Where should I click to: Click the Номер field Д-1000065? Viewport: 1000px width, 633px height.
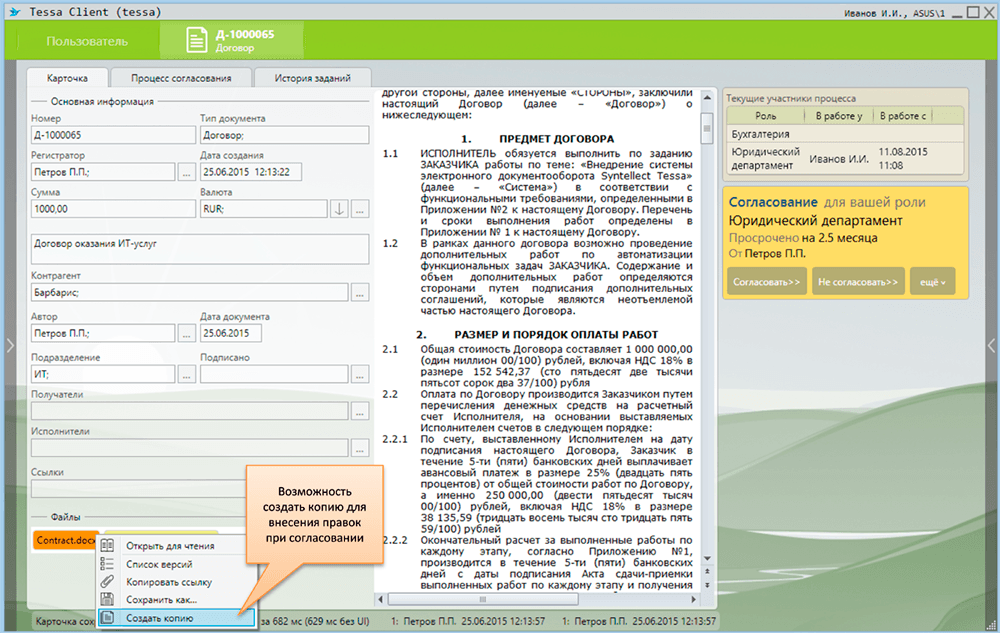(113, 135)
